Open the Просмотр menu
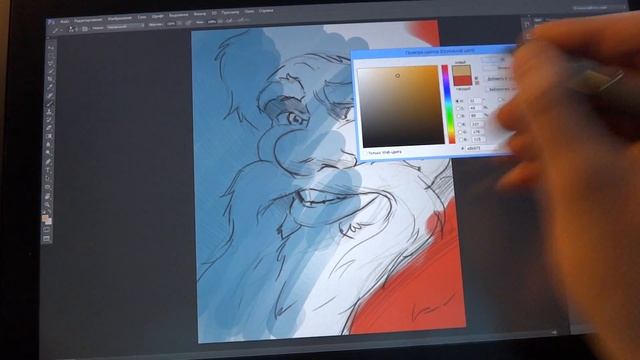 [x=230, y=12]
